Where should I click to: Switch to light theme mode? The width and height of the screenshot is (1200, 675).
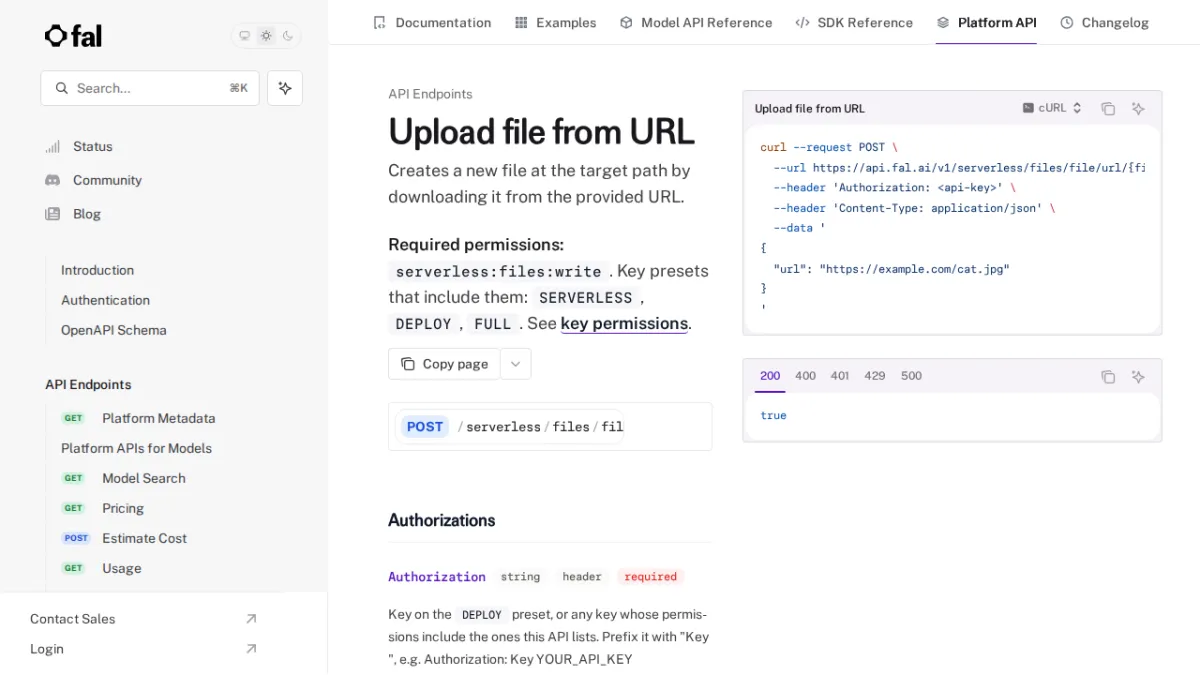pos(266,36)
